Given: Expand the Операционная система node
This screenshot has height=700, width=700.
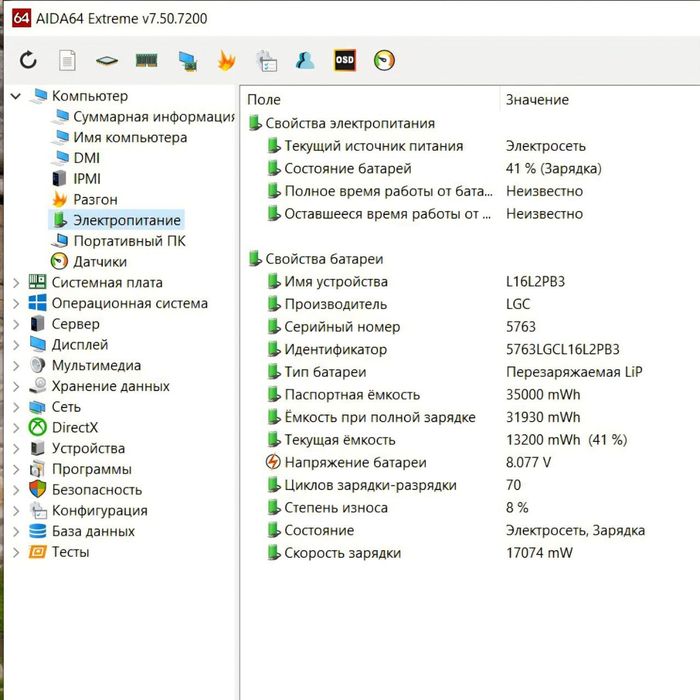Looking at the screenshot, I should tap(16, 304).
